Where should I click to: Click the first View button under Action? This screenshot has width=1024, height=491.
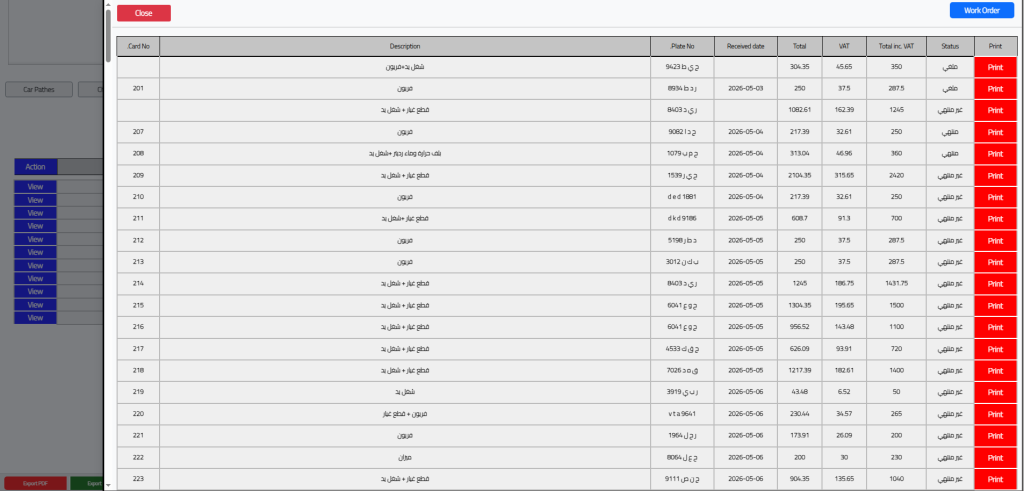35,187
